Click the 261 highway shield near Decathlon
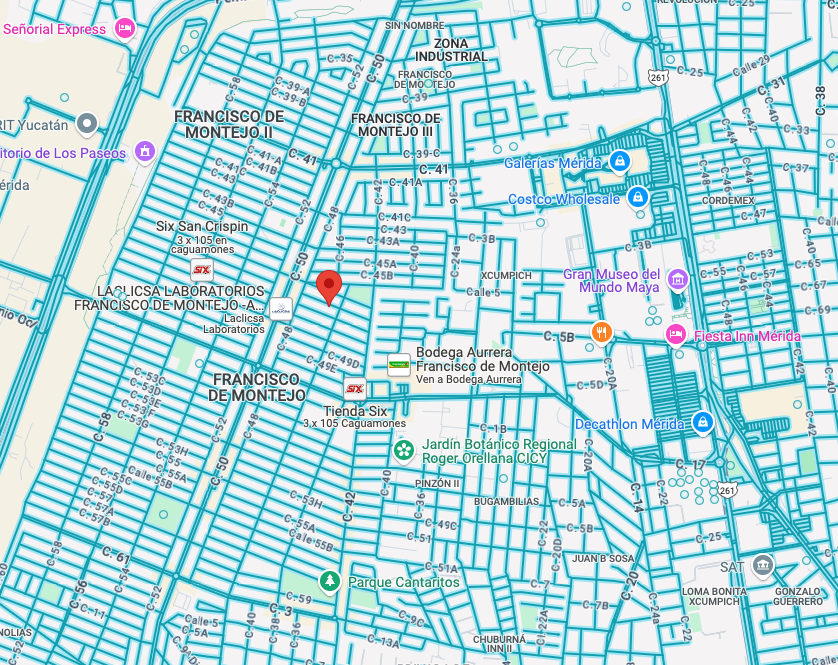The height and width of the screenshot is (665, 838). click(x=727, y=490)
